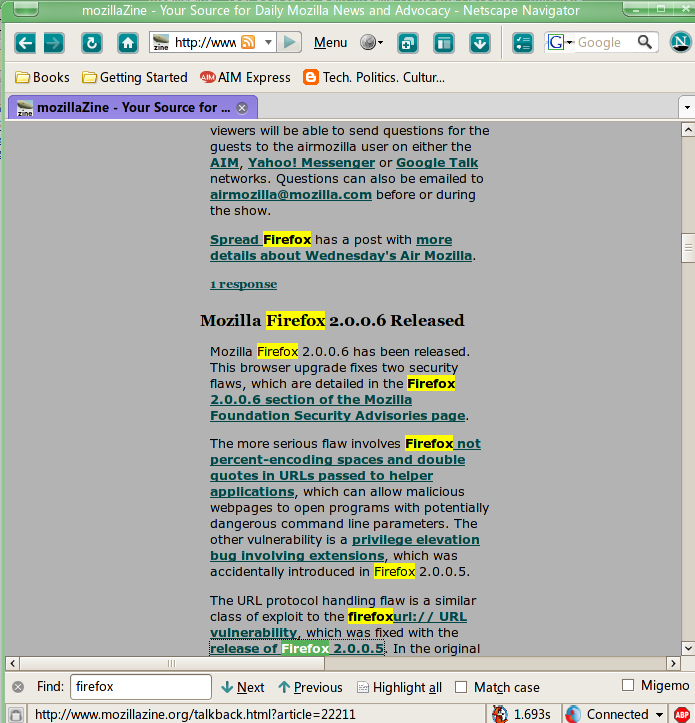695x723 pixels.
Task: Click the scroll left arrow of horizontal scrollbar
Action: [12, 664]
